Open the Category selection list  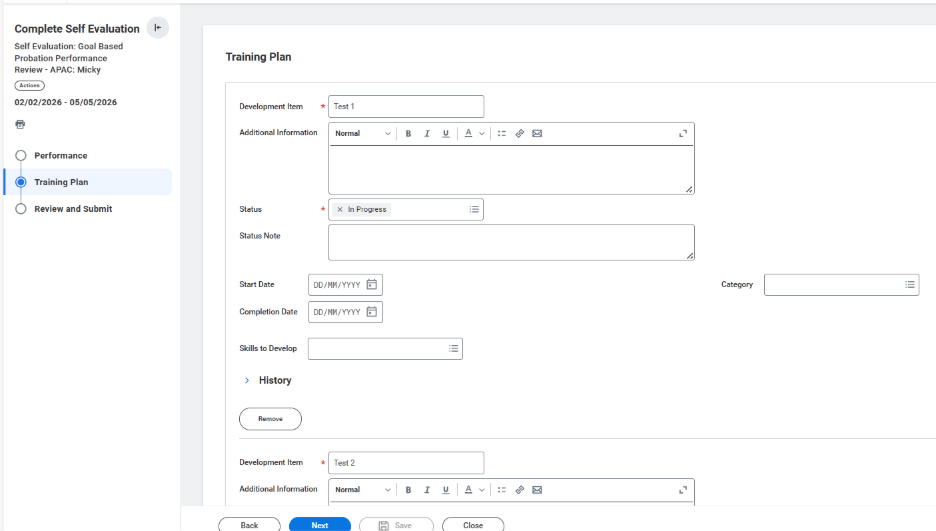pyautogui.click(x=910, y=285)
